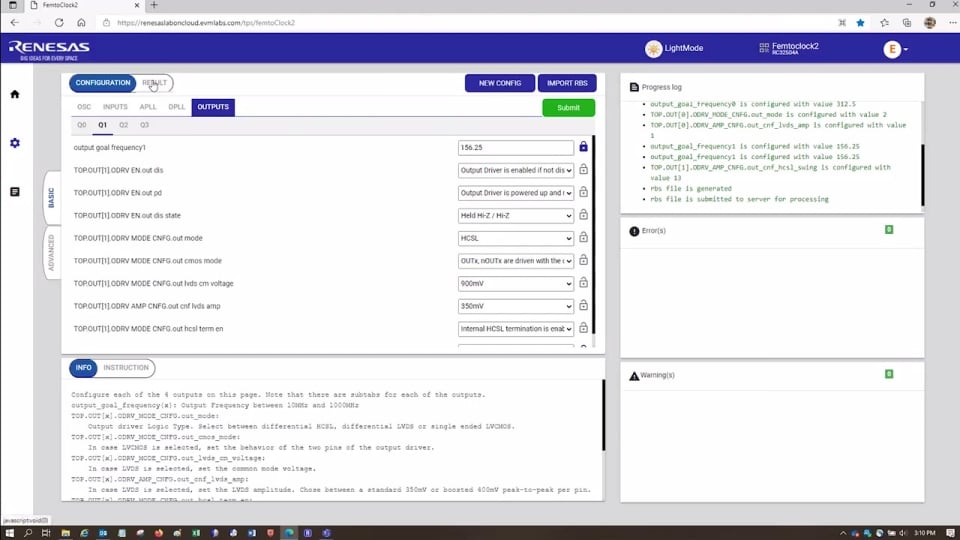Open the Home sidebar icon
This screenshot has height=540, width=960.
15,94
